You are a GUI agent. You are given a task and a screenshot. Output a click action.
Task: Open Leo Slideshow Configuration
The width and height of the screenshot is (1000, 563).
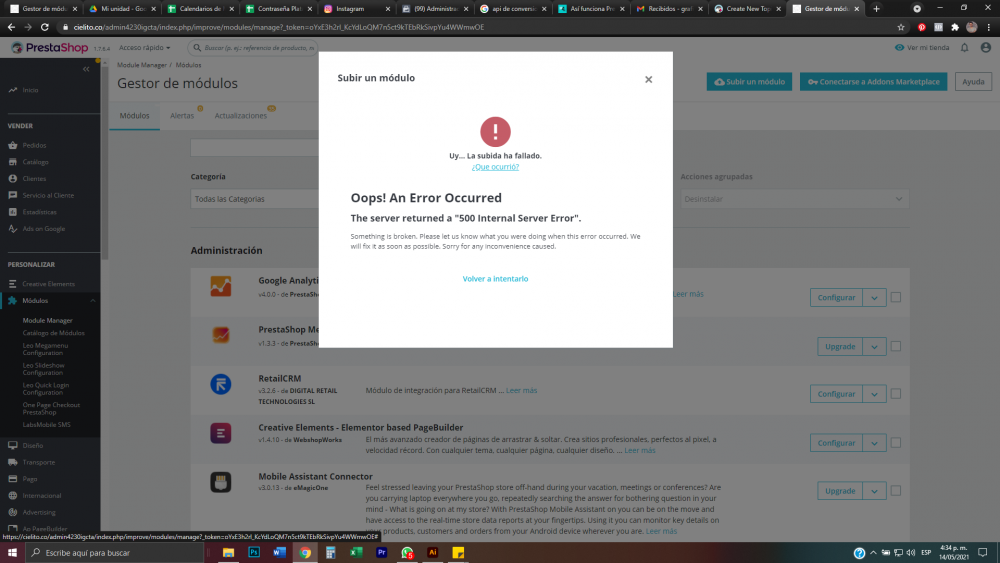point(43,369)
